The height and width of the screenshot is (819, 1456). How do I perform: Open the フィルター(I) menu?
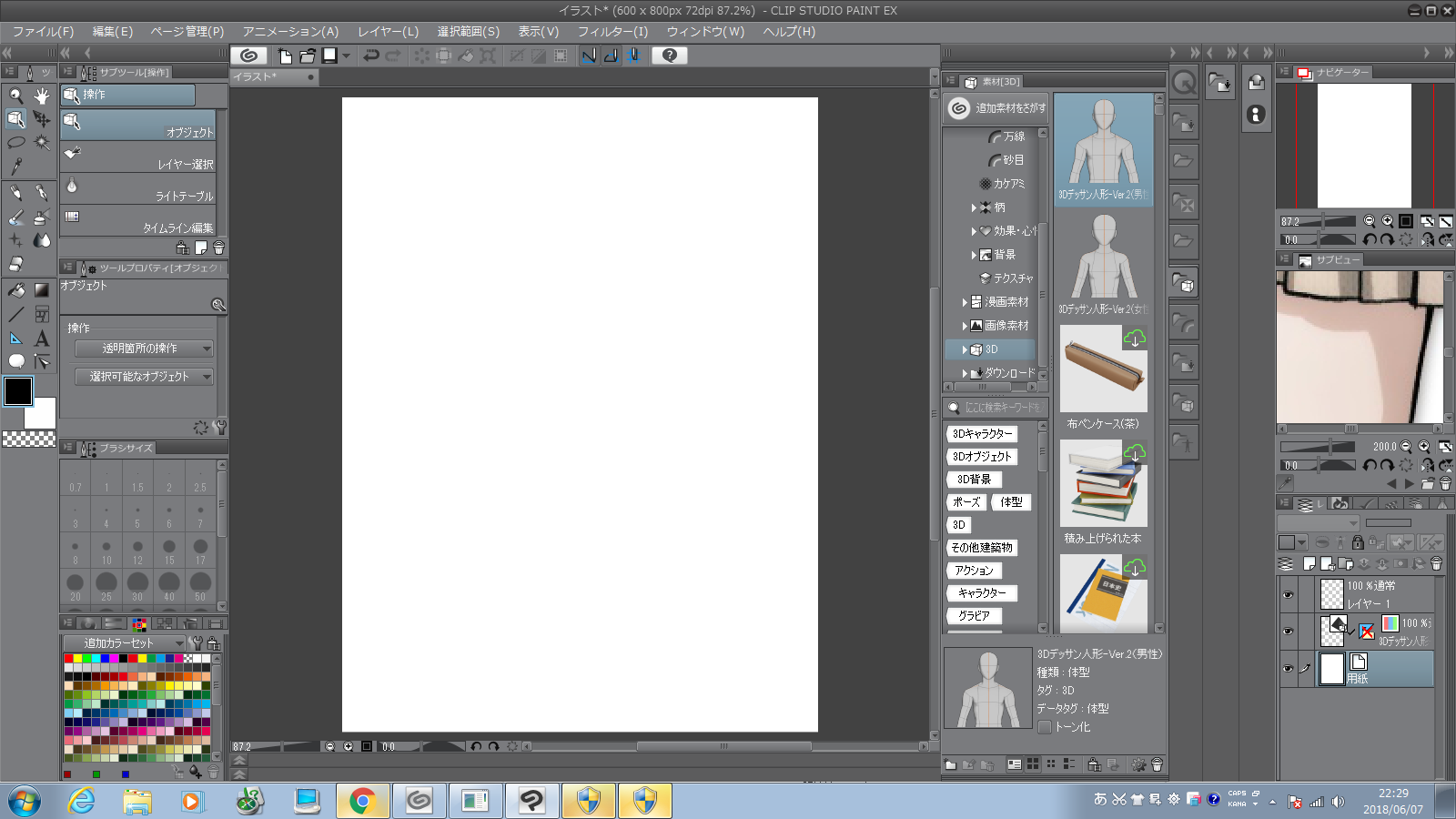(612, 32)
